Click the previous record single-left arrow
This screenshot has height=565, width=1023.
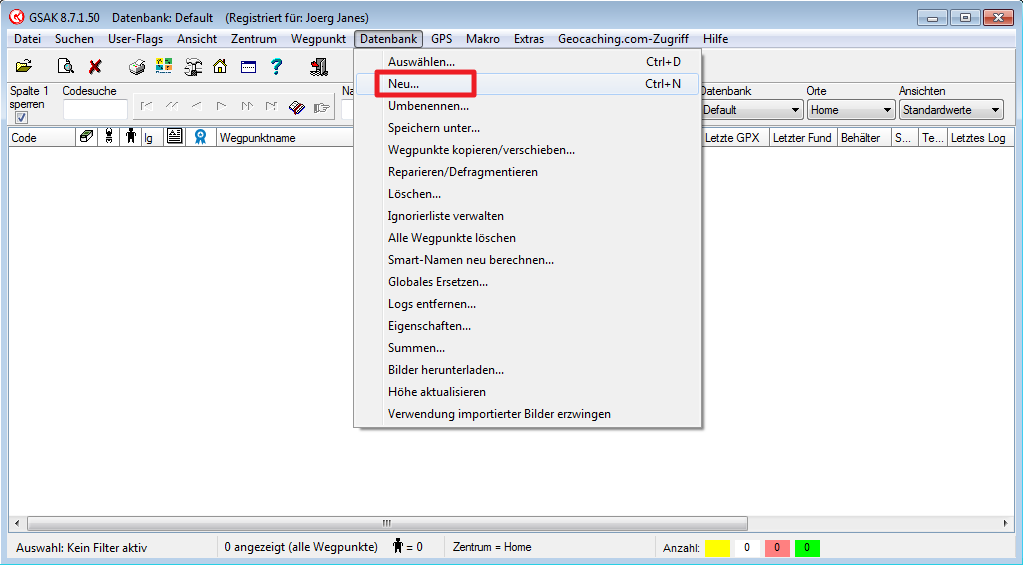196,106
